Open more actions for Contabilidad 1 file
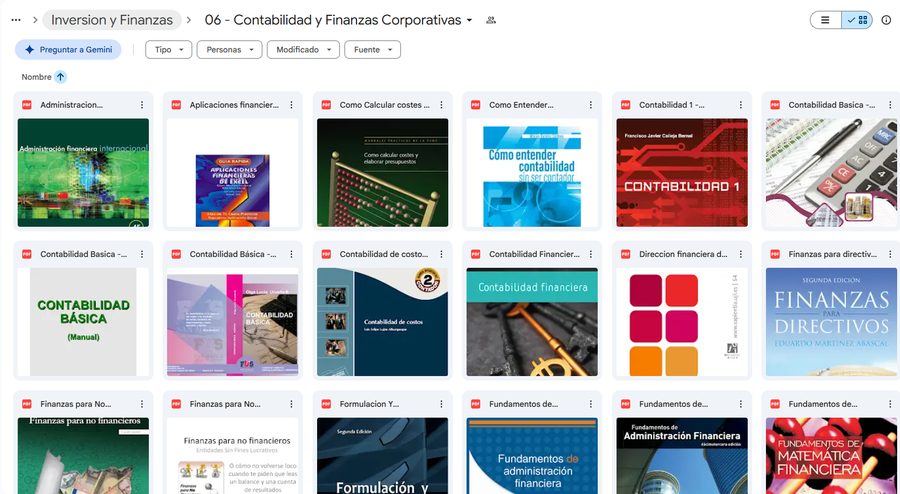900x494 pixels. 740,105
